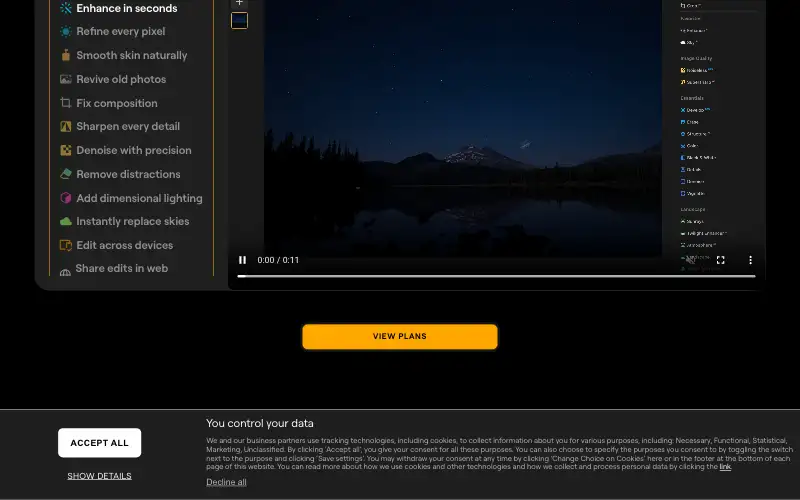Viewport: 800px width, 500px height.
Task: Decline all cookies
Action: pos(226,482)
